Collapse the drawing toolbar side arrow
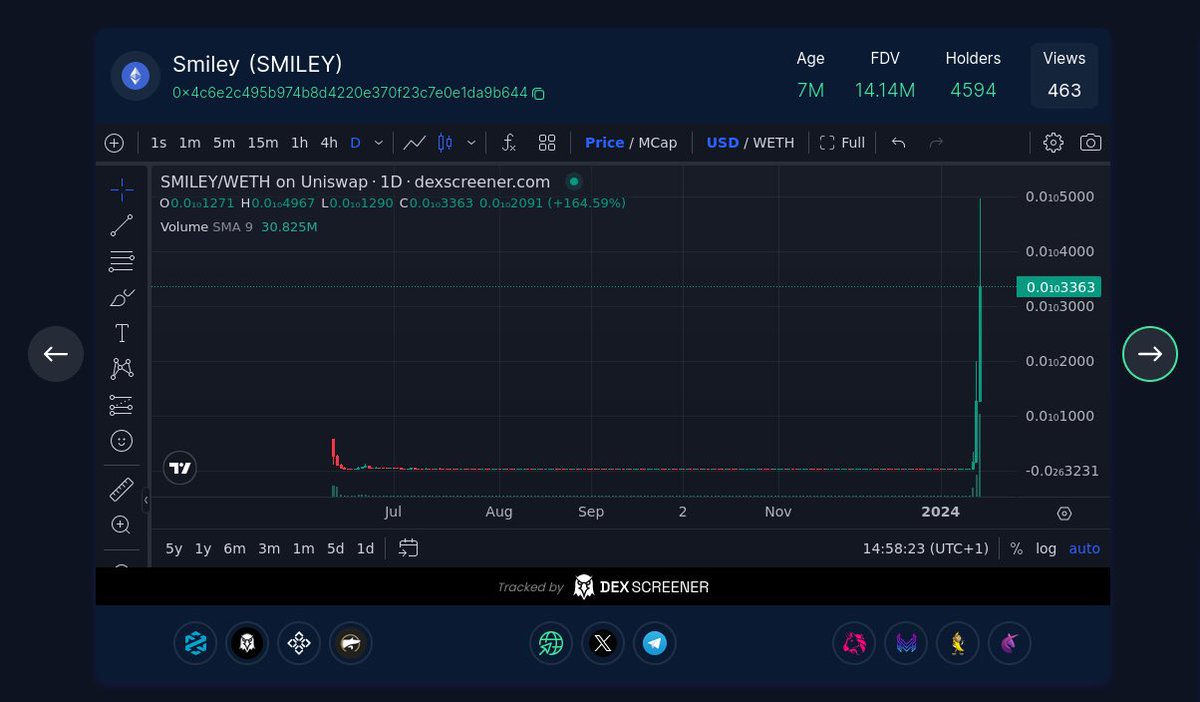 click(146, 499)
